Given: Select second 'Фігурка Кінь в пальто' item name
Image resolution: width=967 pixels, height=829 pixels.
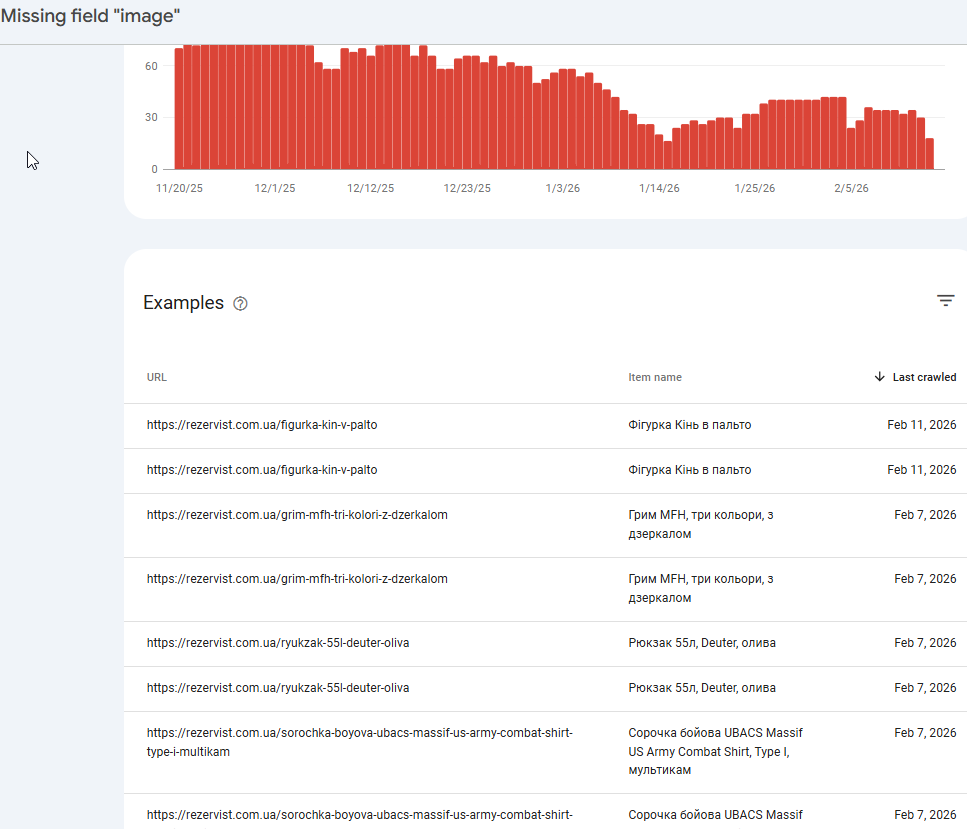Looking at the screenshot, I should pyautogui.click(x=689, y=470).
